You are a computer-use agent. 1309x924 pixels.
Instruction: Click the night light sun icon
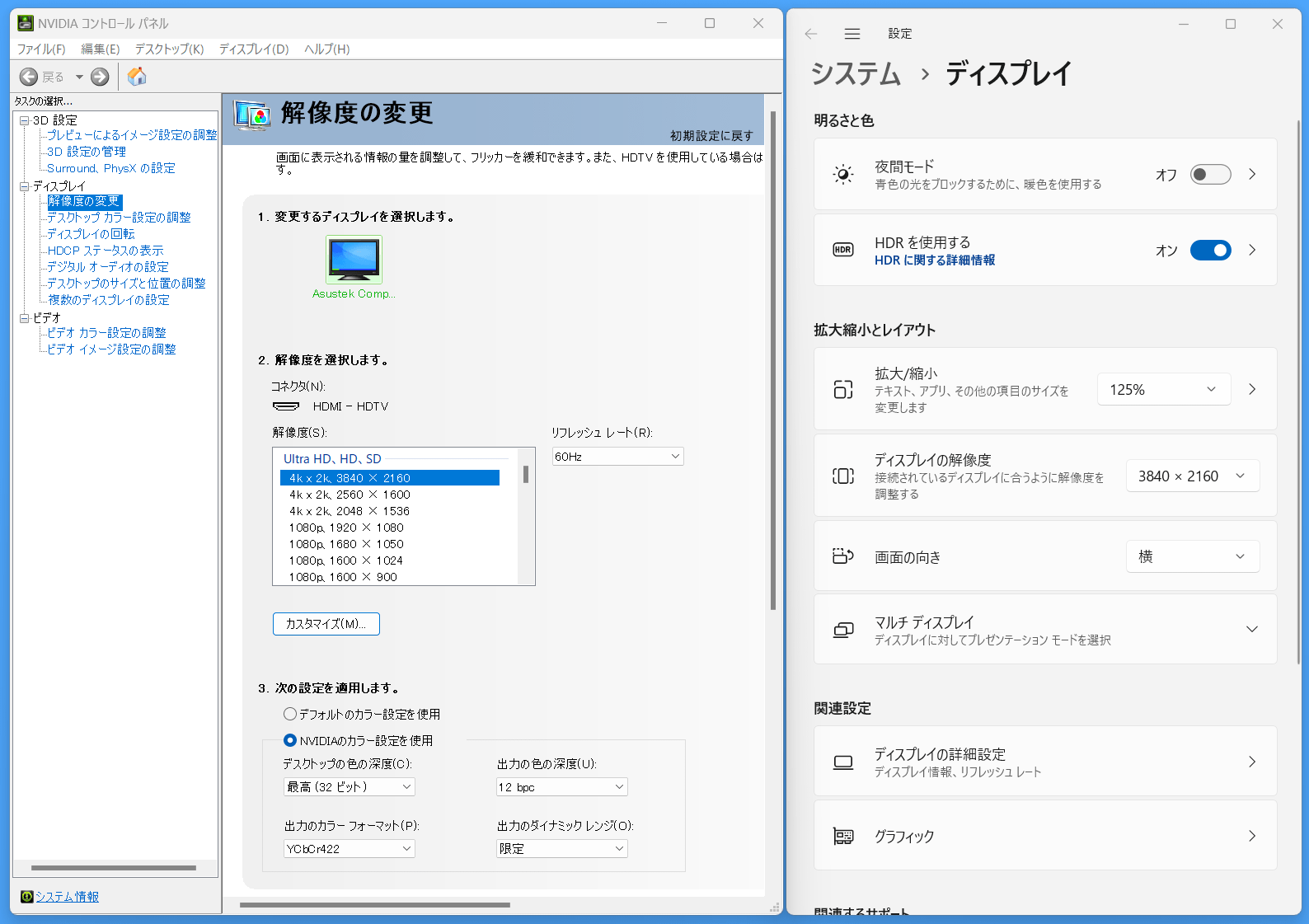pos(843,174)
